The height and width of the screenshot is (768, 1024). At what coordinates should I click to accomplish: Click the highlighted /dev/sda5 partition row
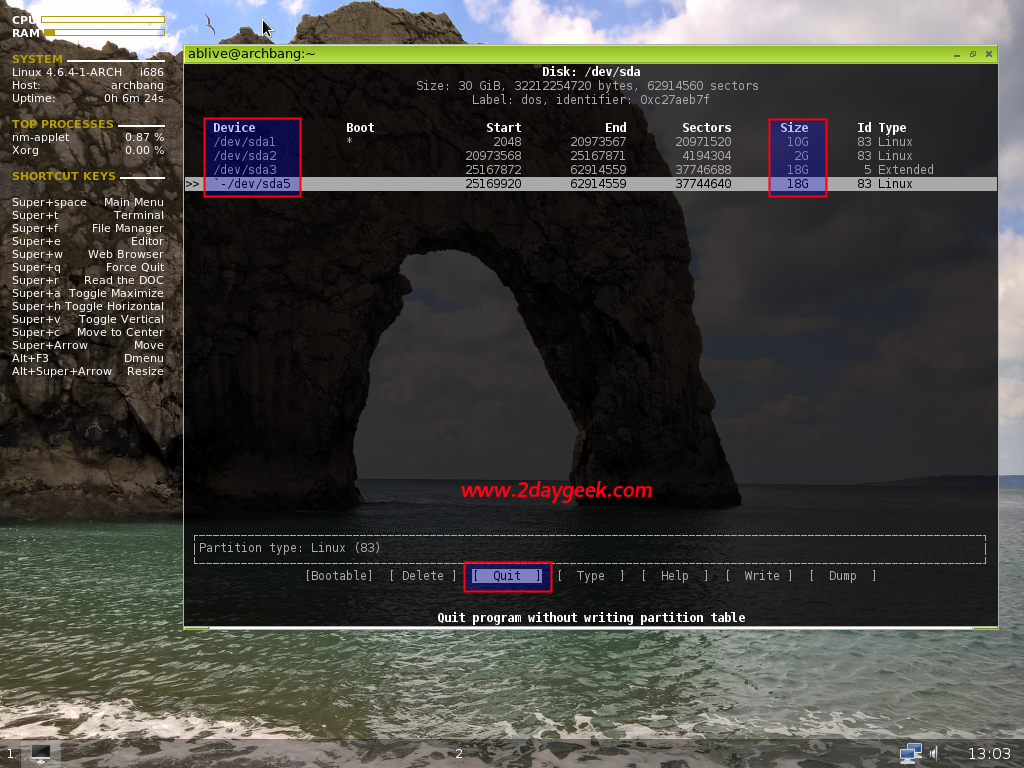pyautogui.click(x=591, y=184)
